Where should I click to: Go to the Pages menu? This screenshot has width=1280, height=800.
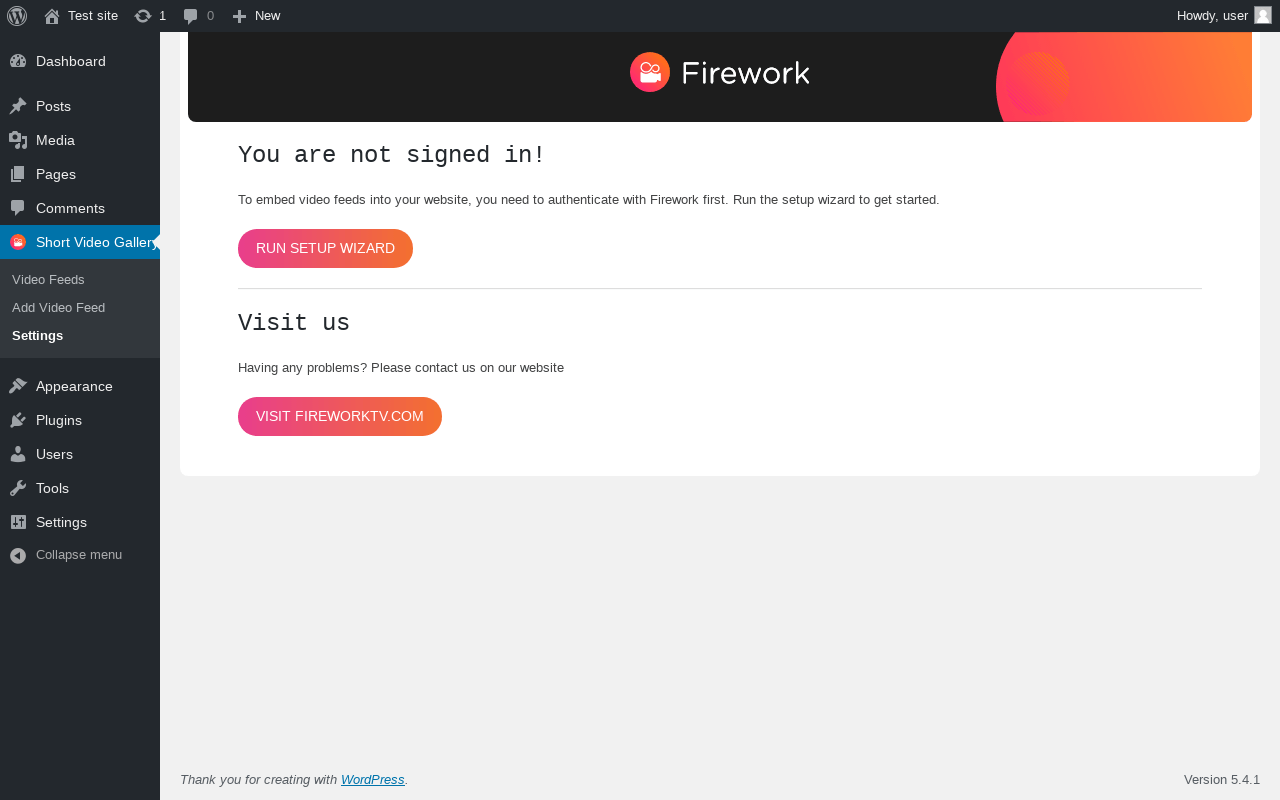[55, 174]
